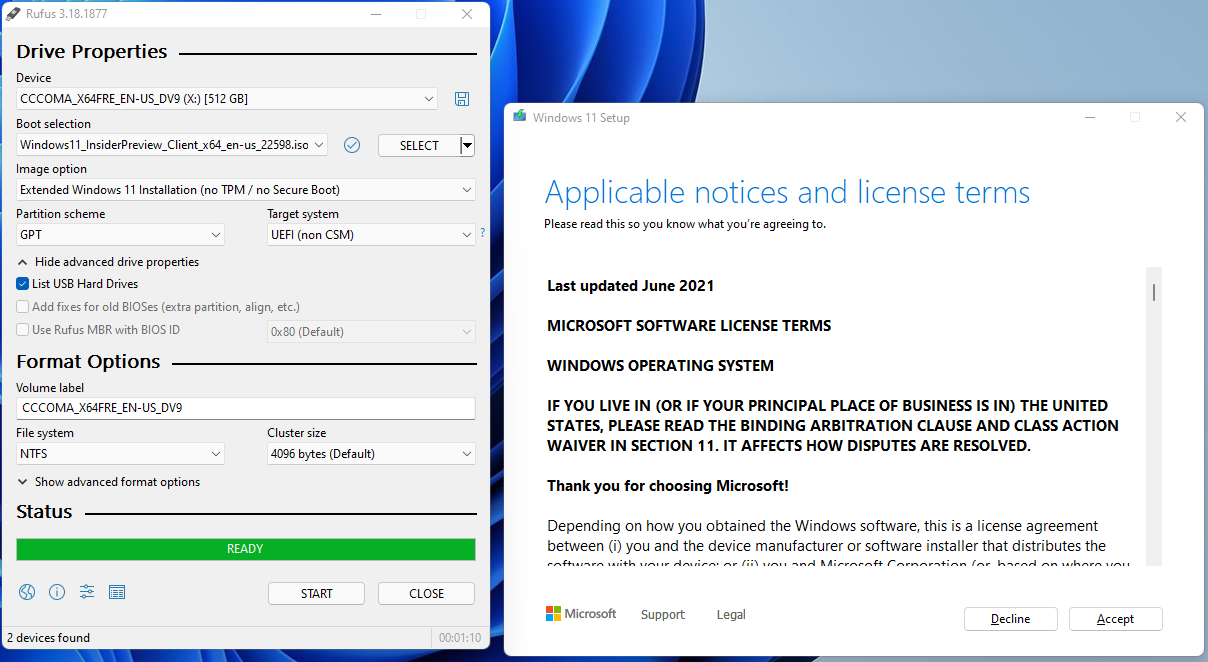Open the File system NTFS dropdown
1208x662 pixels.
tap(121, 454)
